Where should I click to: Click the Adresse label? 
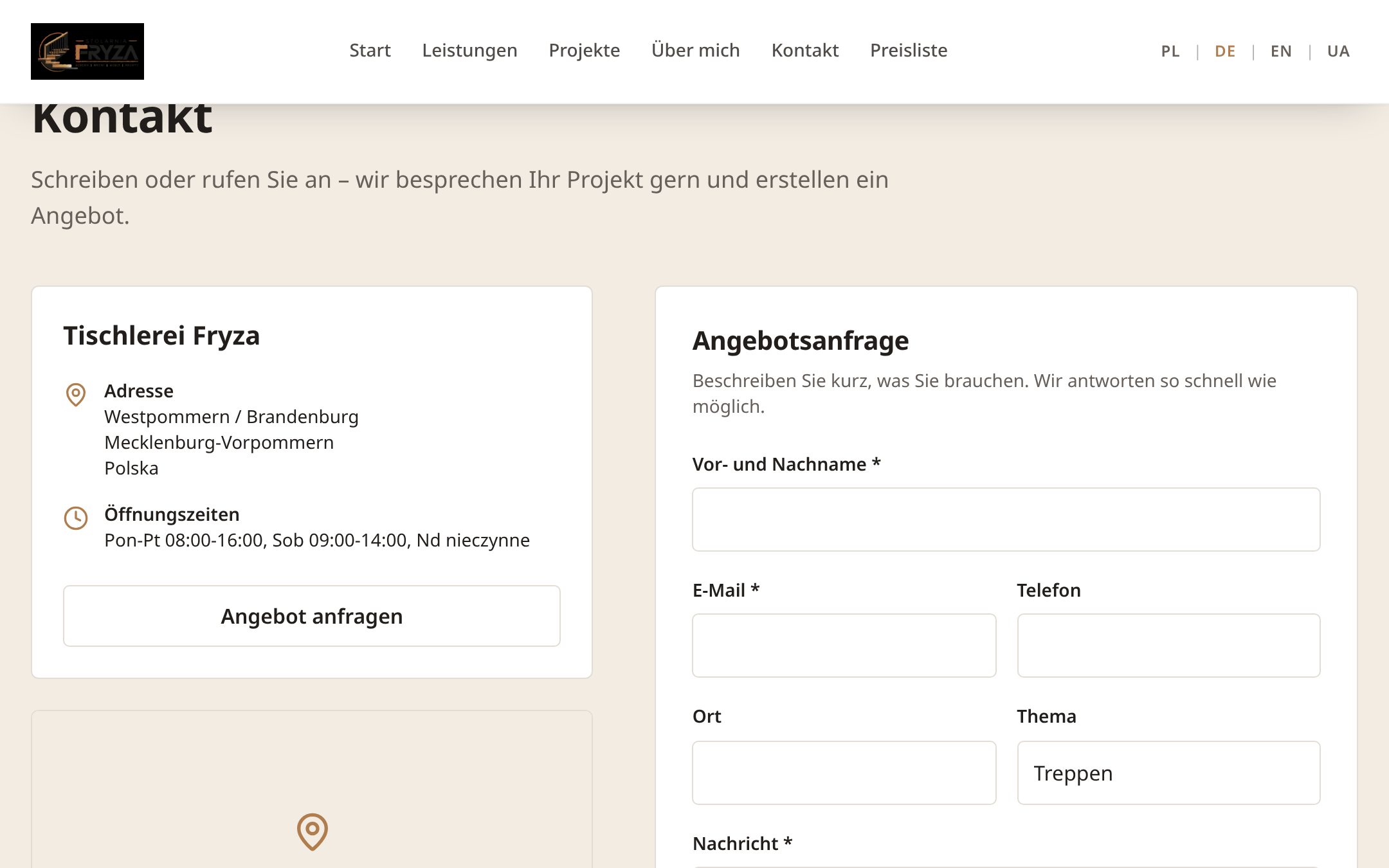[139, 391]
